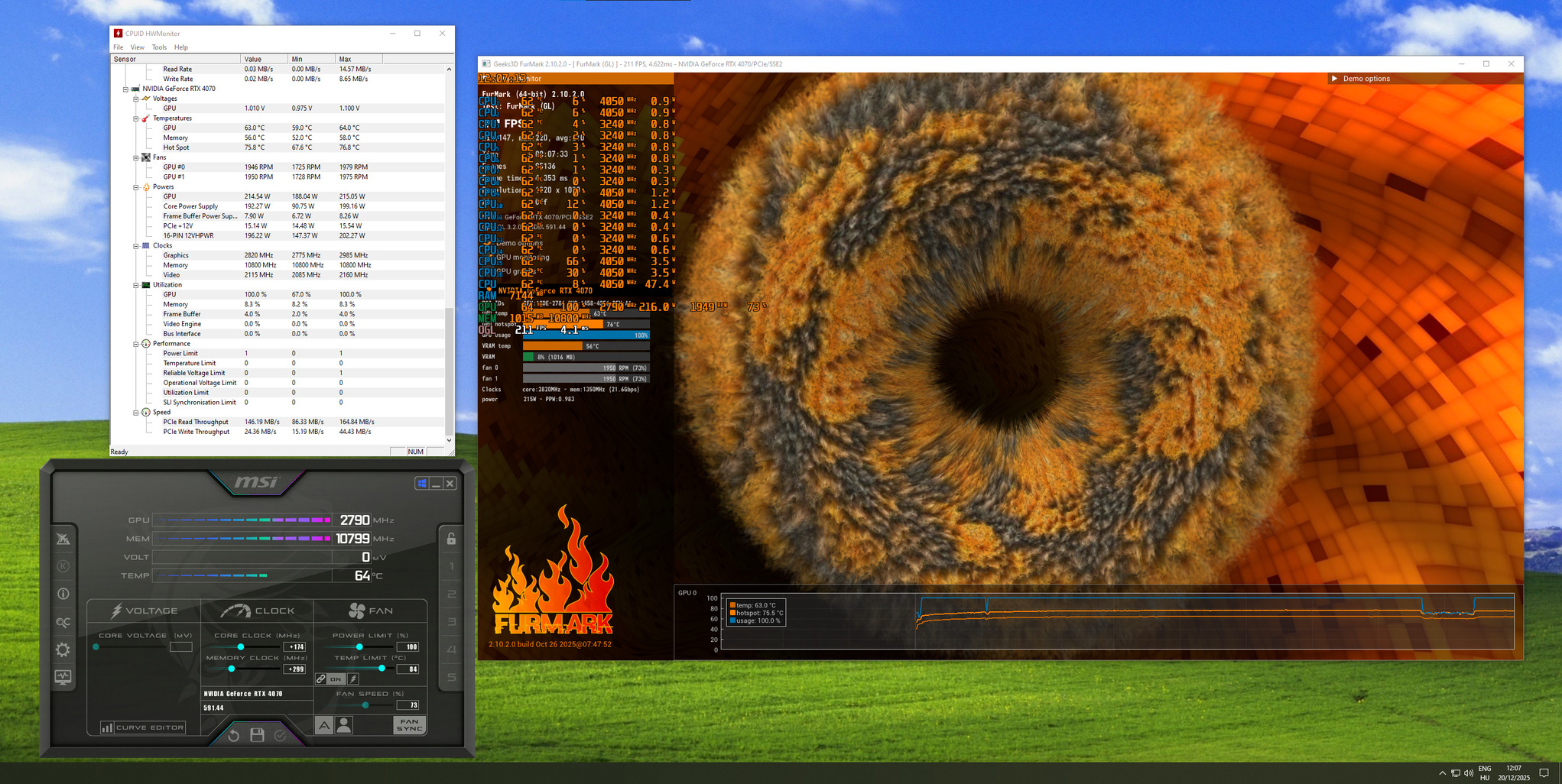Toggle the Afterburner profile lock padlock

[451, 539]
